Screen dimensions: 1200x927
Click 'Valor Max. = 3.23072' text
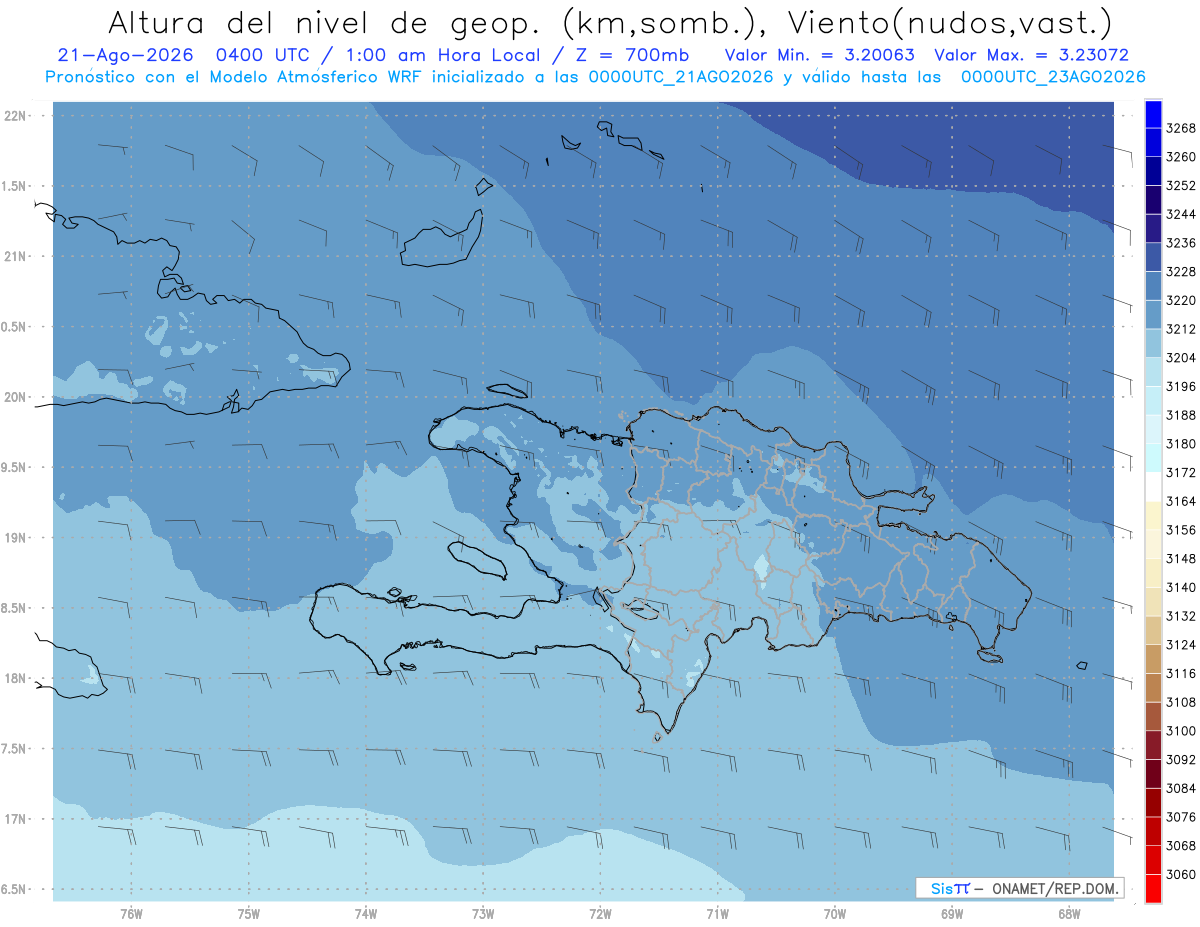[x=1032, y=56]
